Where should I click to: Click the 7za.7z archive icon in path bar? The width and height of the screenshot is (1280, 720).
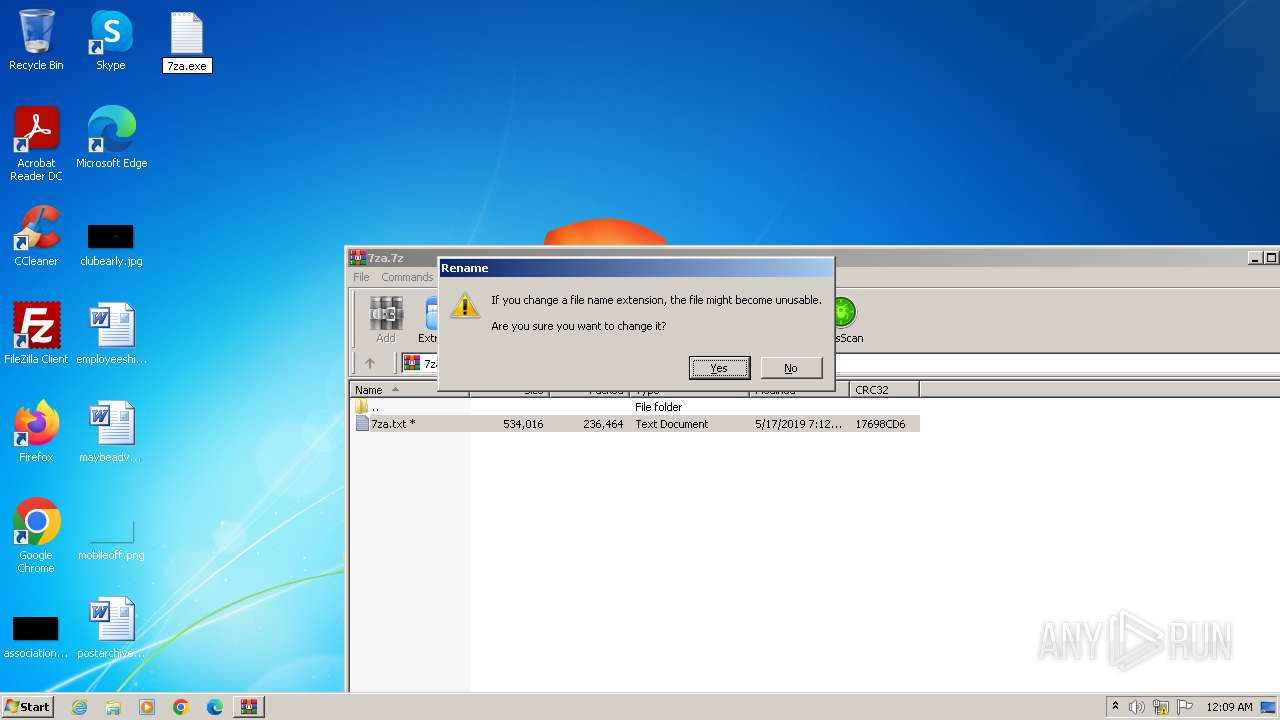[412, 363]
